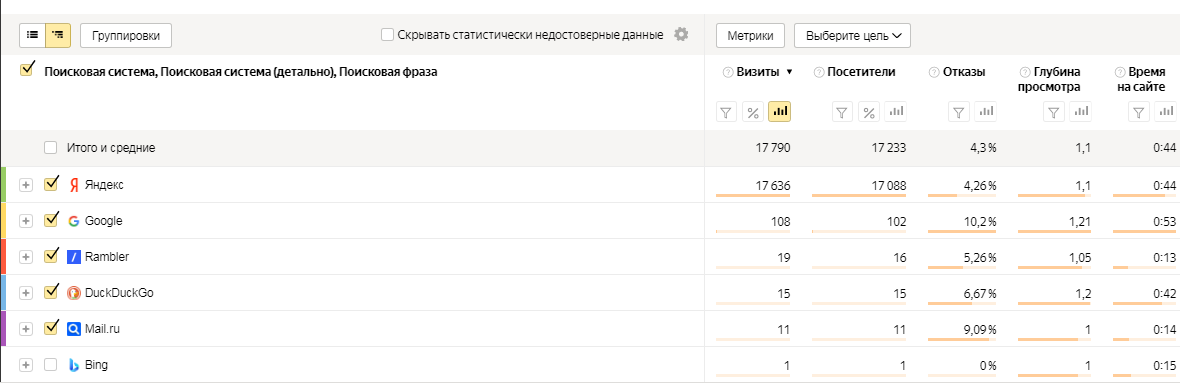Click the Итого и средние label

pos(111,148)
